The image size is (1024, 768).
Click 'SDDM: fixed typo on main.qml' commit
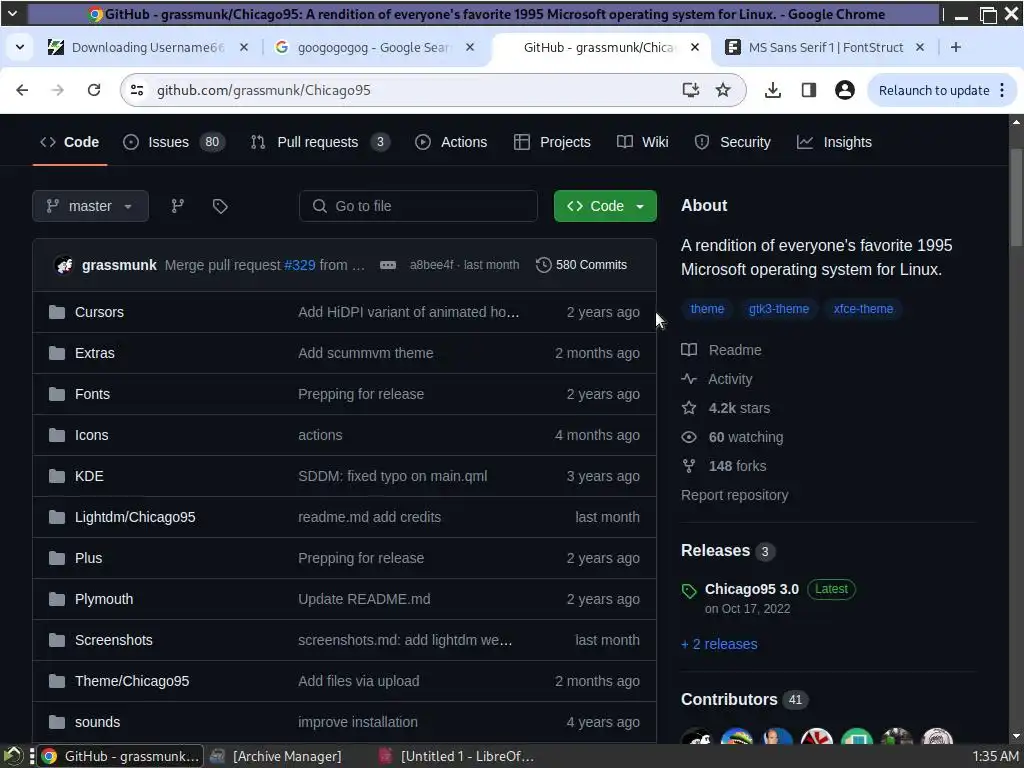[392, 476]
